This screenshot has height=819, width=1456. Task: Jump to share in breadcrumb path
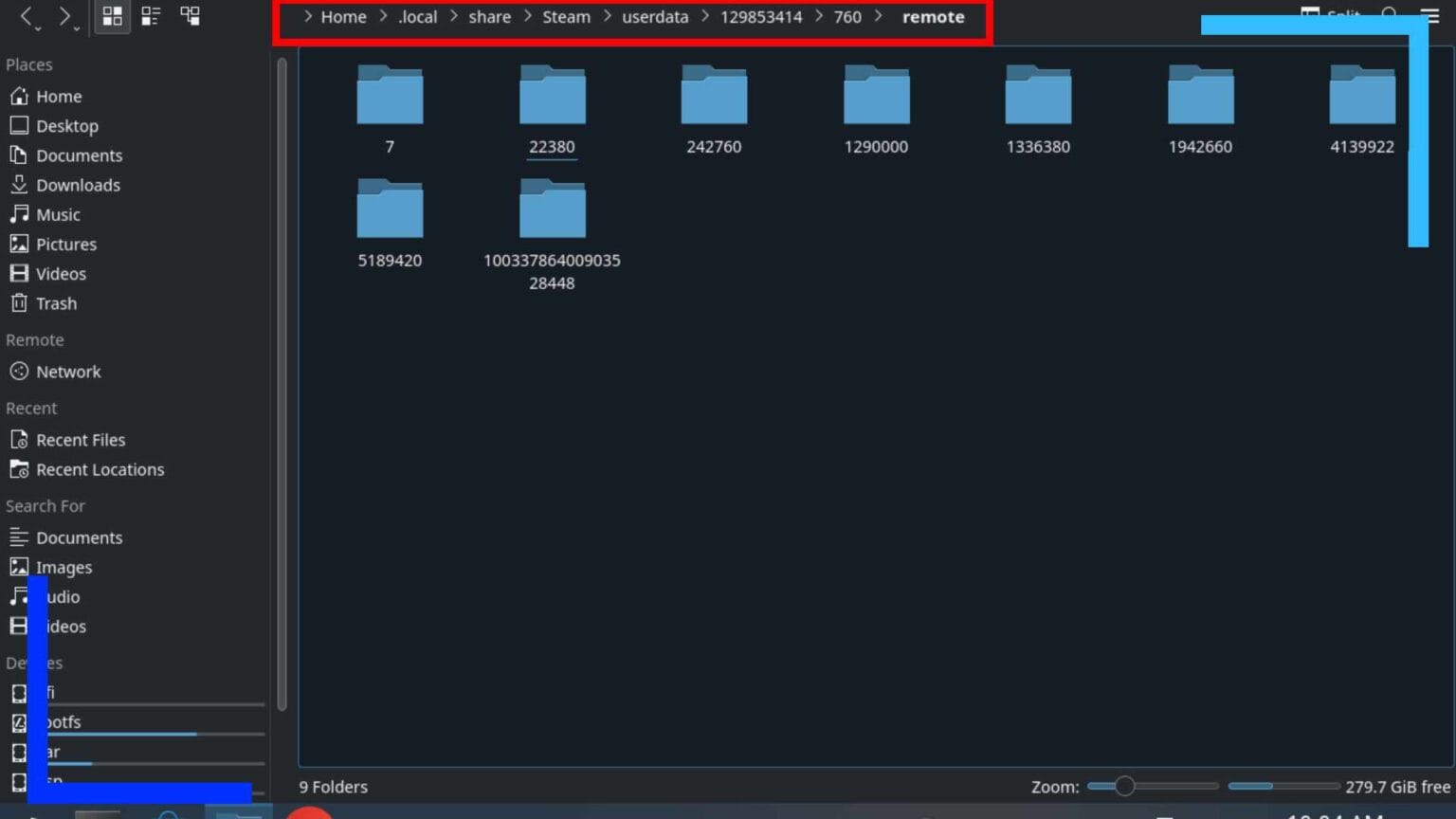pyautogui.click(x=489, y=17)
